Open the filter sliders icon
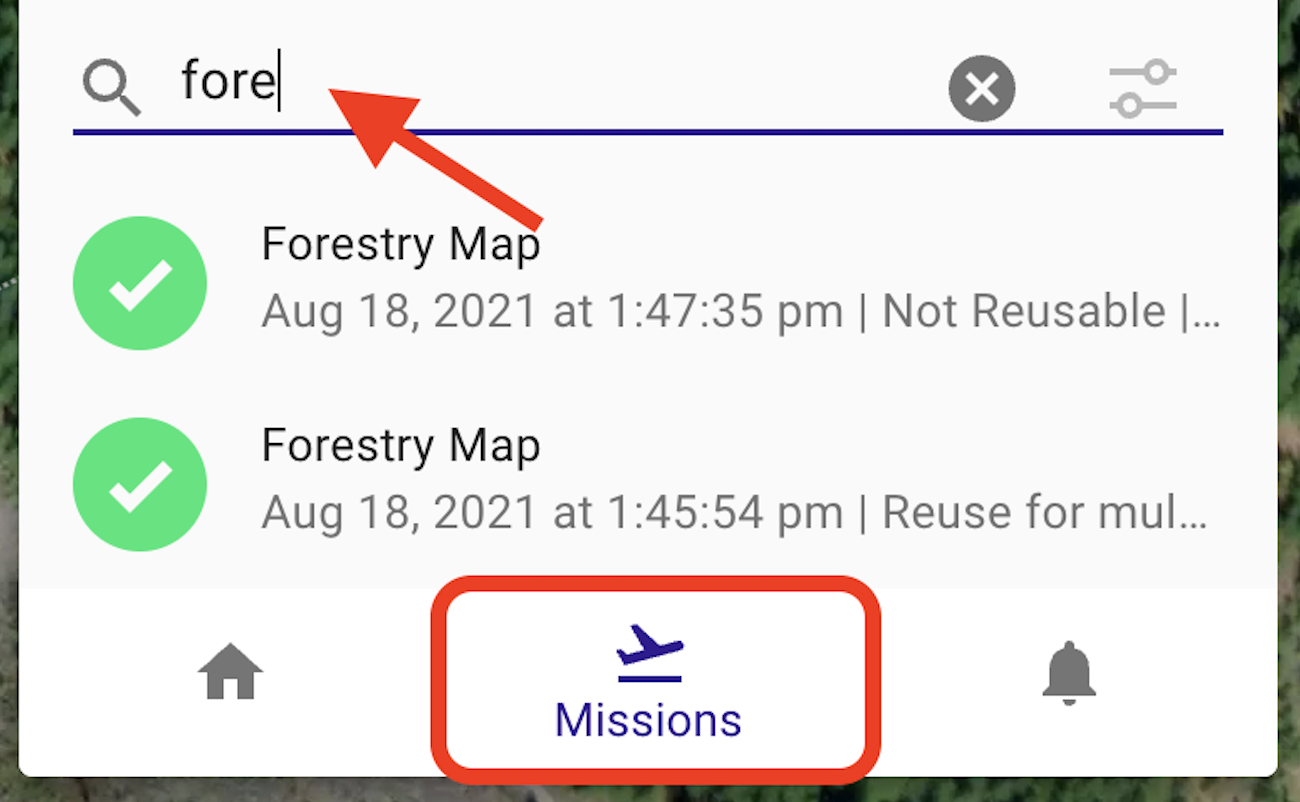Viewport: 1300px width, 802px height. click(1143, 89)
